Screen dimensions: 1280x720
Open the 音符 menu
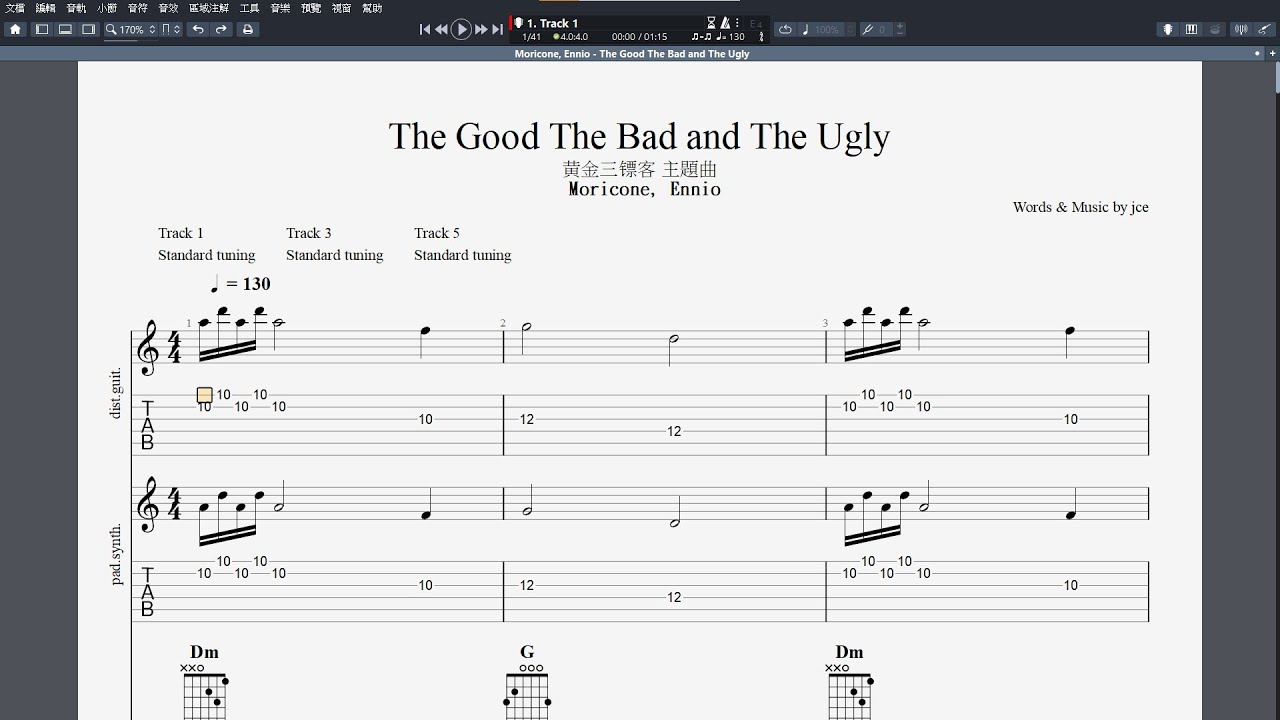[138, 8]
